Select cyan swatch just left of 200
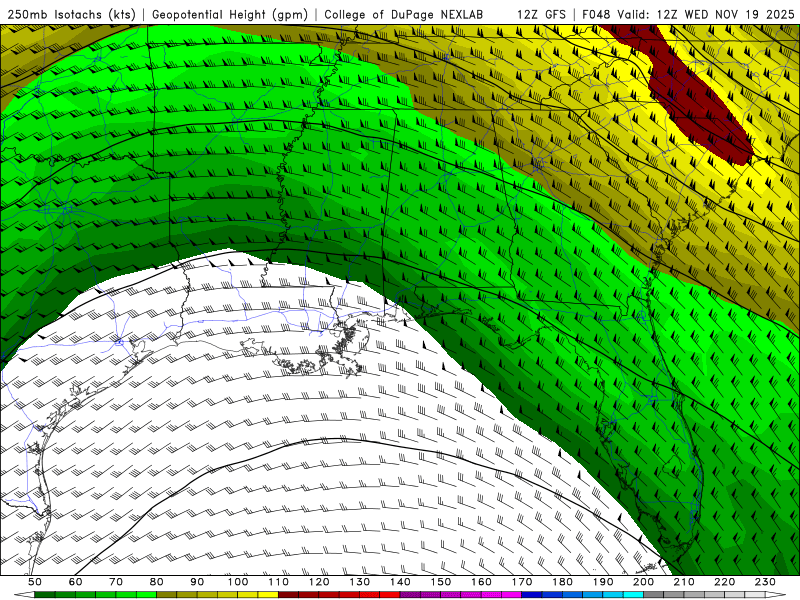The image size is (800, 600). (x=633, y=595)
